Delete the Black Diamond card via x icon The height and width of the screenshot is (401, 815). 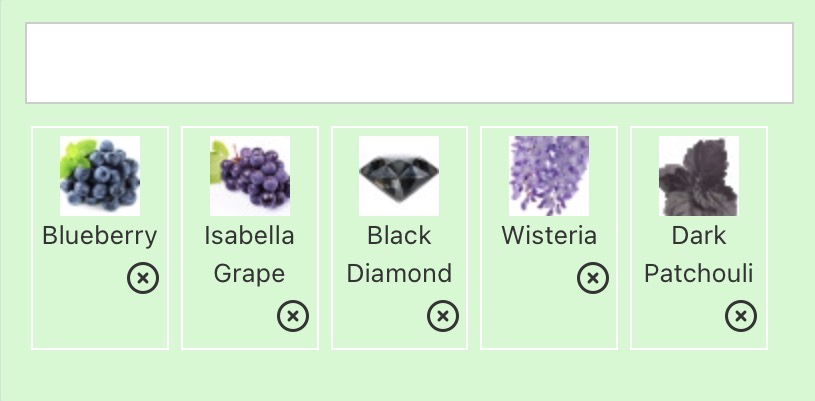tap(443, 316)
